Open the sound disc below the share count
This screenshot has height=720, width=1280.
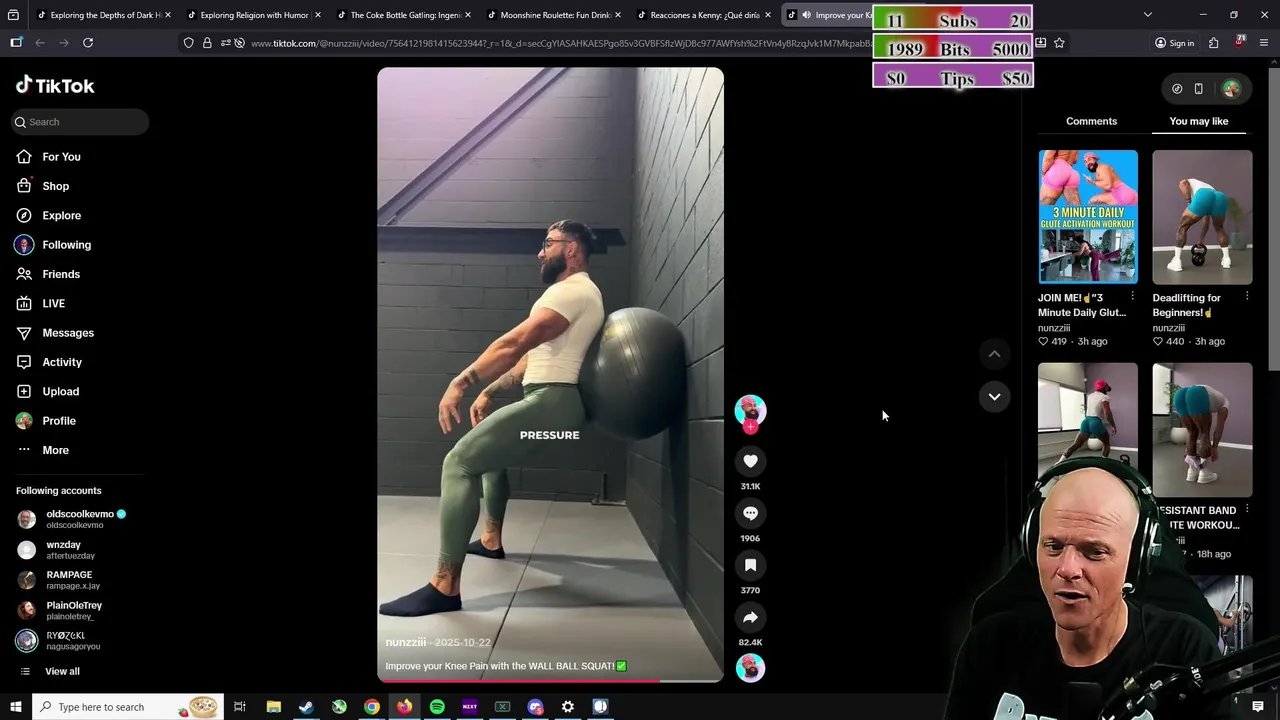click(750, 668)
